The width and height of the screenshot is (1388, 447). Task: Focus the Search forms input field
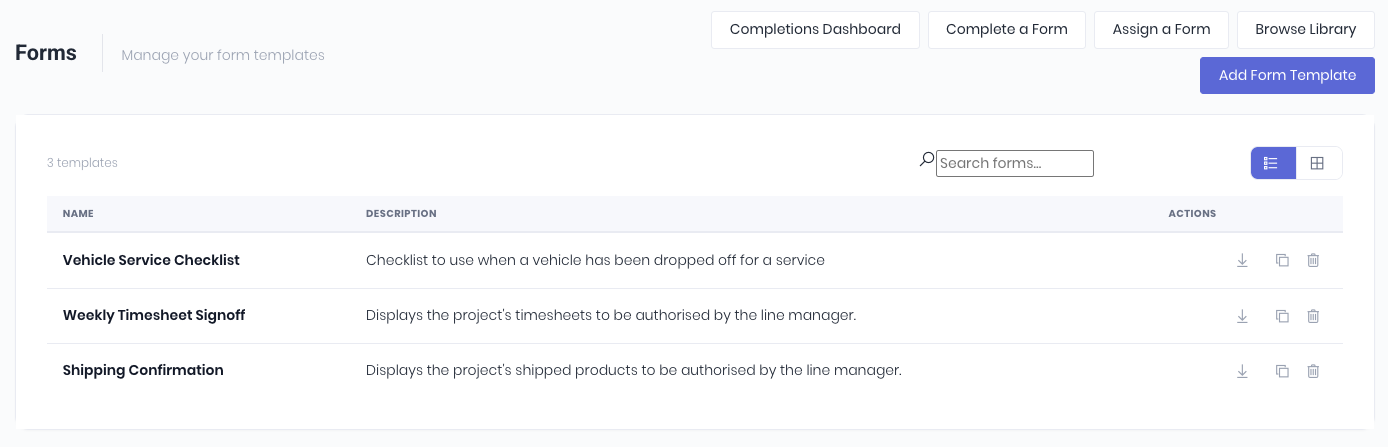pyautogui.click(x=1014, y=163)
